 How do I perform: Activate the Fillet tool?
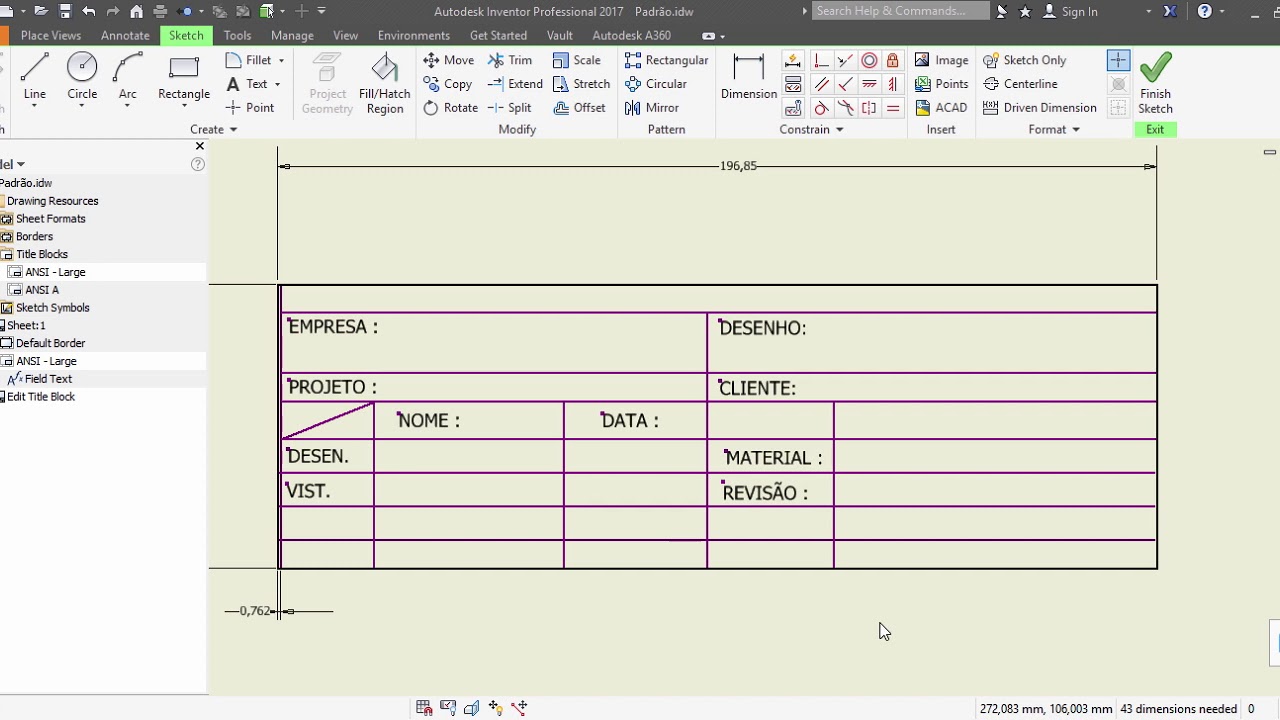pos(249,60)
